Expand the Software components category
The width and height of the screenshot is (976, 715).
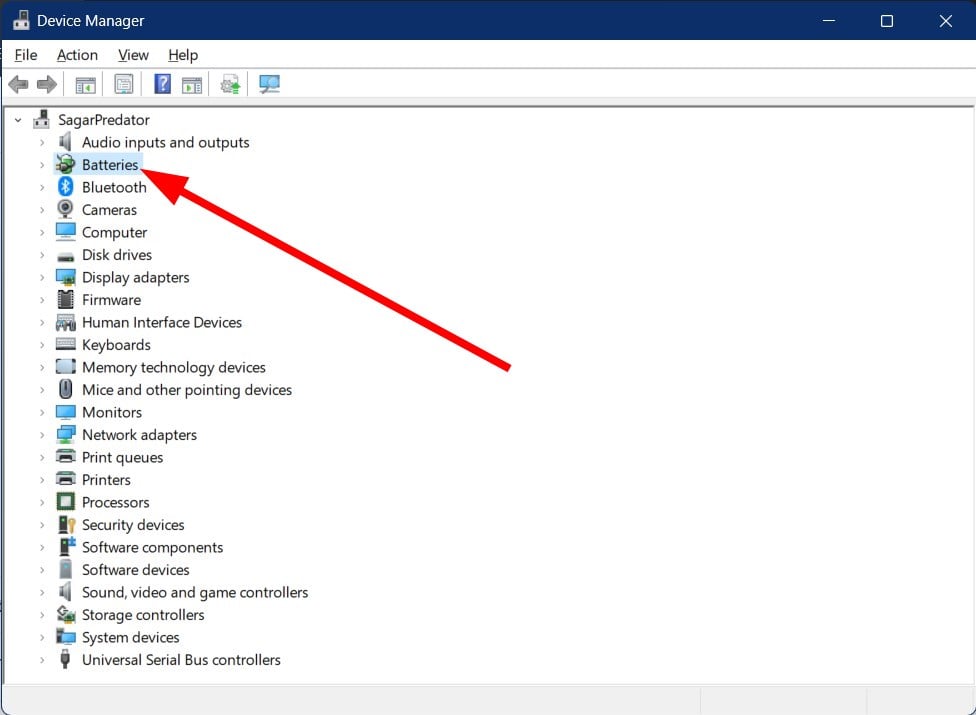pyautogui.click(x=42, y=548)
